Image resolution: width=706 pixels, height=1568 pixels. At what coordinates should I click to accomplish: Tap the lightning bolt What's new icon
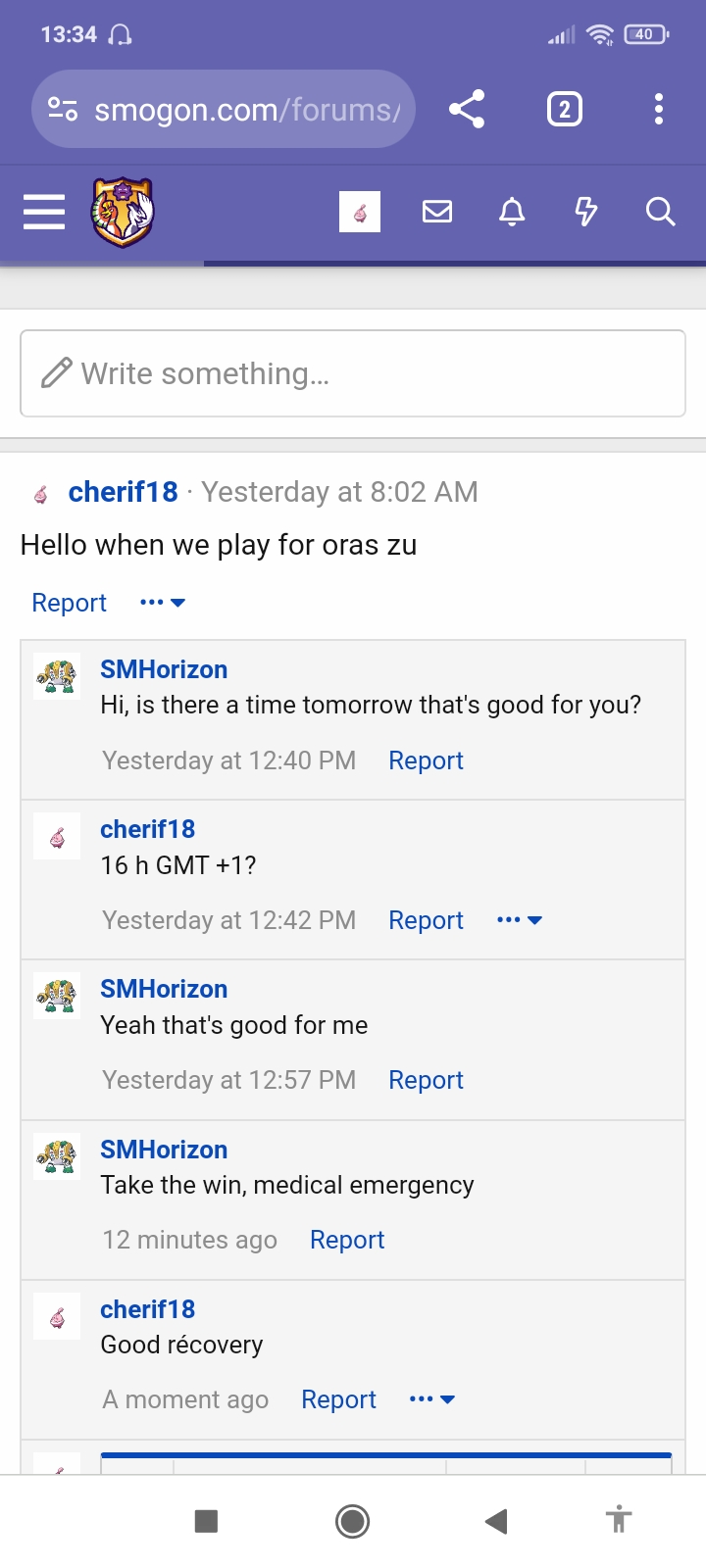point(585,212)
